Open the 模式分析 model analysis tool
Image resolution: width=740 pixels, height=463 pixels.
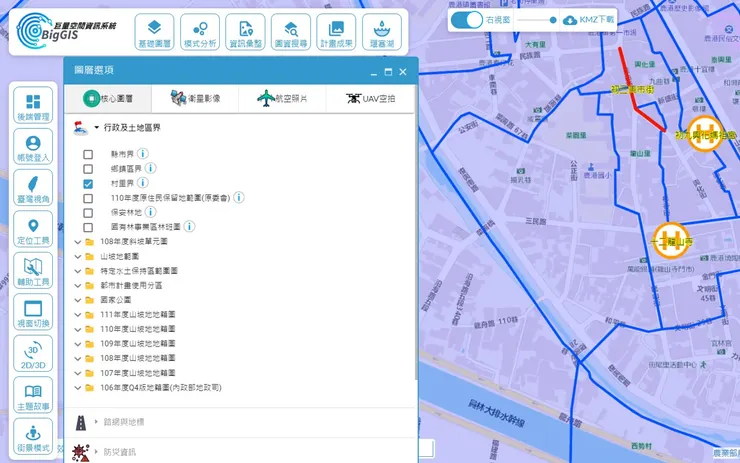pos(200,32)
